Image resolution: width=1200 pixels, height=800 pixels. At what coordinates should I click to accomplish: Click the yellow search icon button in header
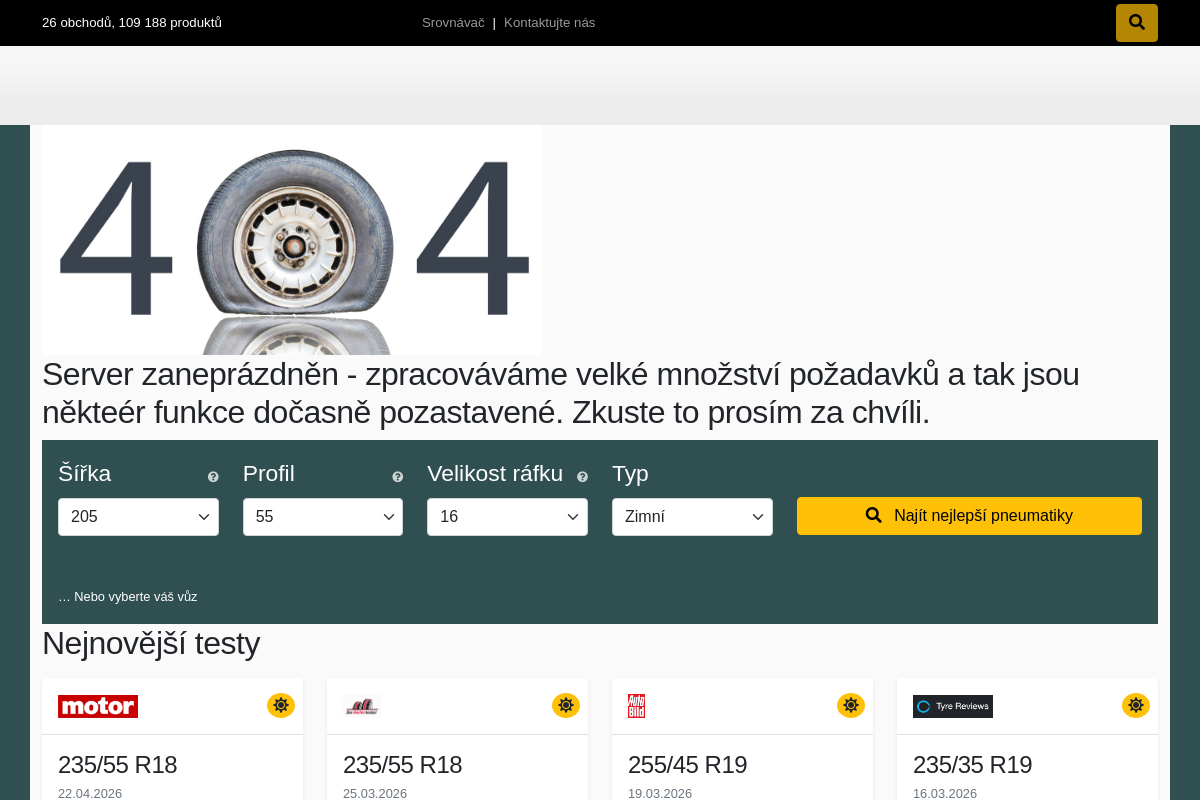1137,23
